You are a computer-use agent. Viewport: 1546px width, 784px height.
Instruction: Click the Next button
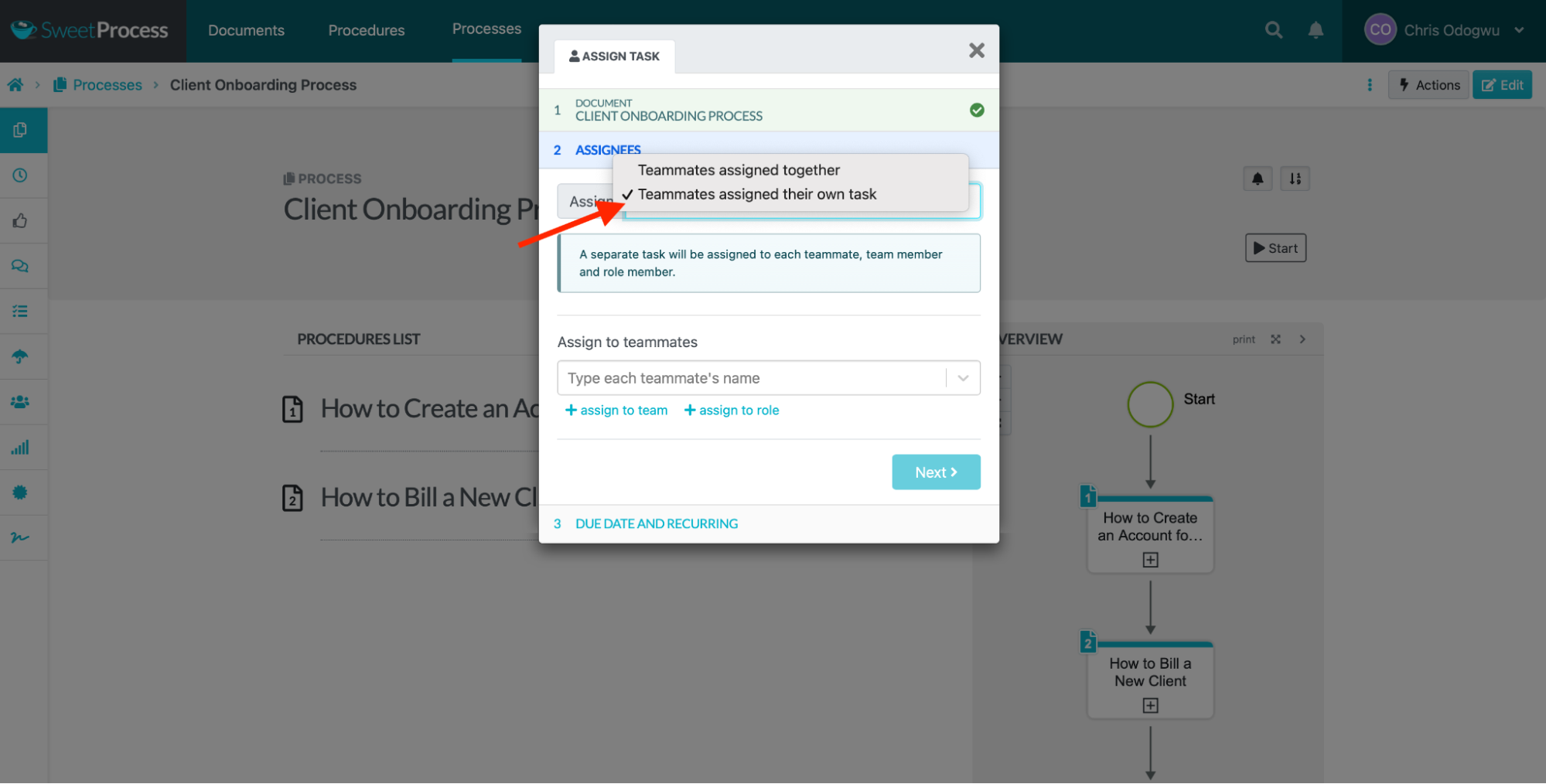pos(935,472)
